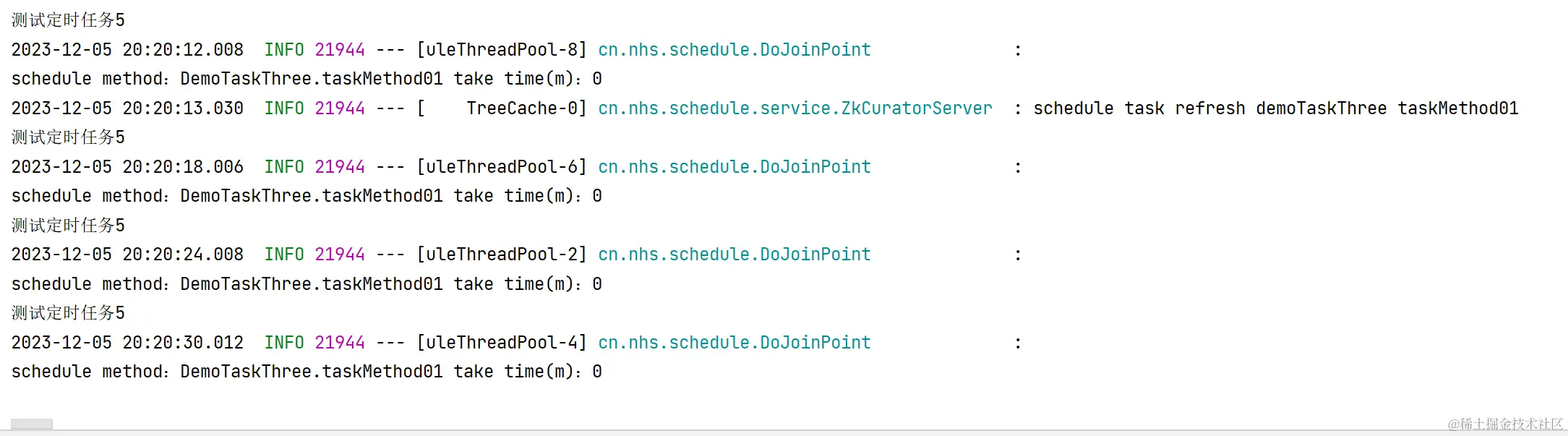This screenshot has width=1568, height=436.
Task: Click DoJoinPoint class on the uleThreadPool-8 line
Action: 734,50
